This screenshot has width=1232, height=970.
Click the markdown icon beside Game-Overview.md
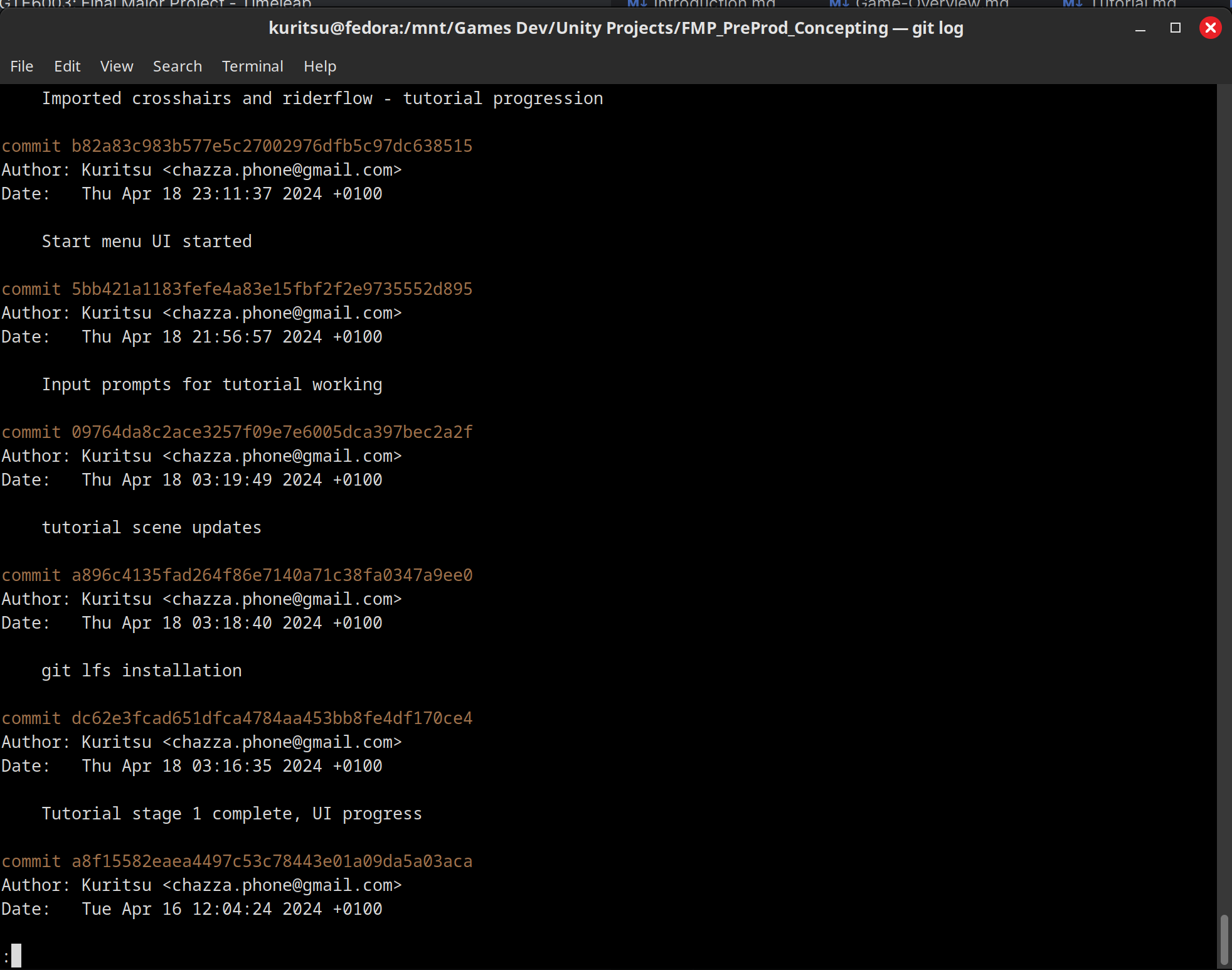click(839, 4)
